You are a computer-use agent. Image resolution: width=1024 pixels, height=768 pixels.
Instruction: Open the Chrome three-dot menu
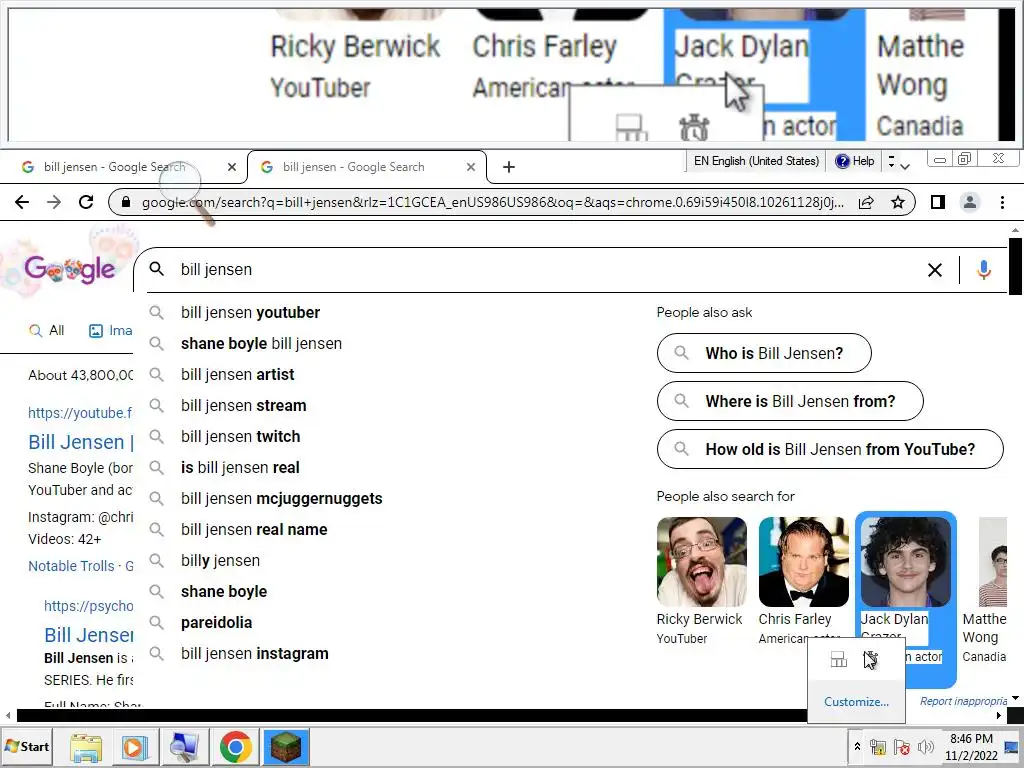1002,202
